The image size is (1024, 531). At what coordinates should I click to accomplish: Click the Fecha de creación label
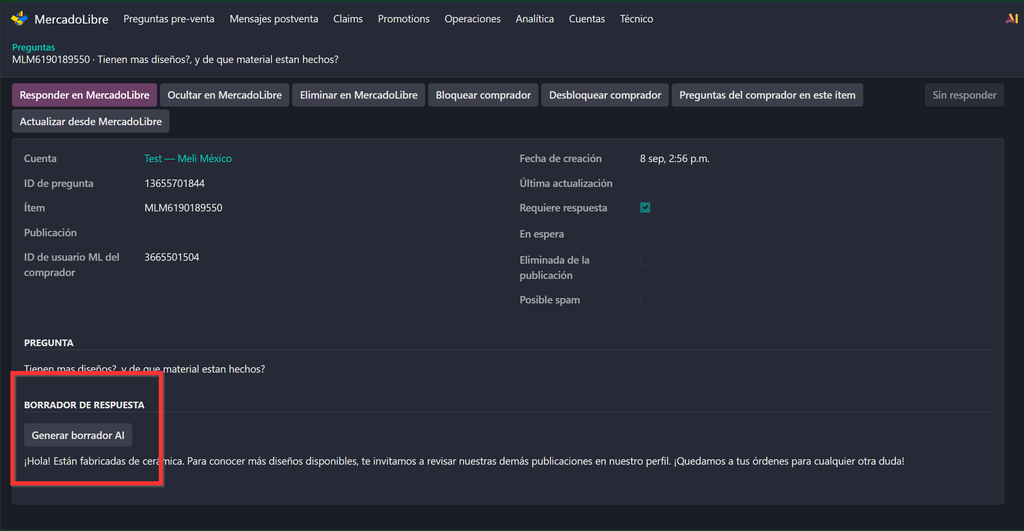pyautogui.click(x=560, y=158)
